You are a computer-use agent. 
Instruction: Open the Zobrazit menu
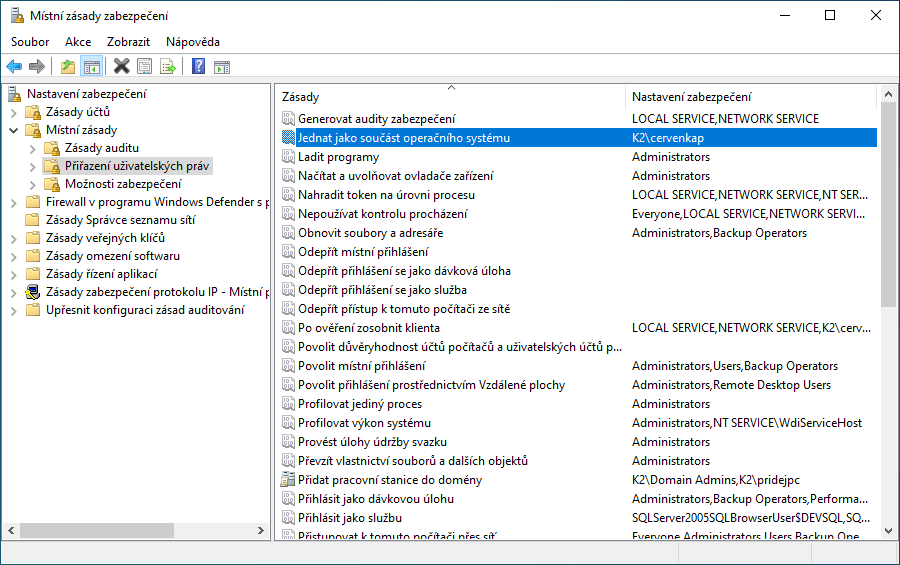point(128,42)
